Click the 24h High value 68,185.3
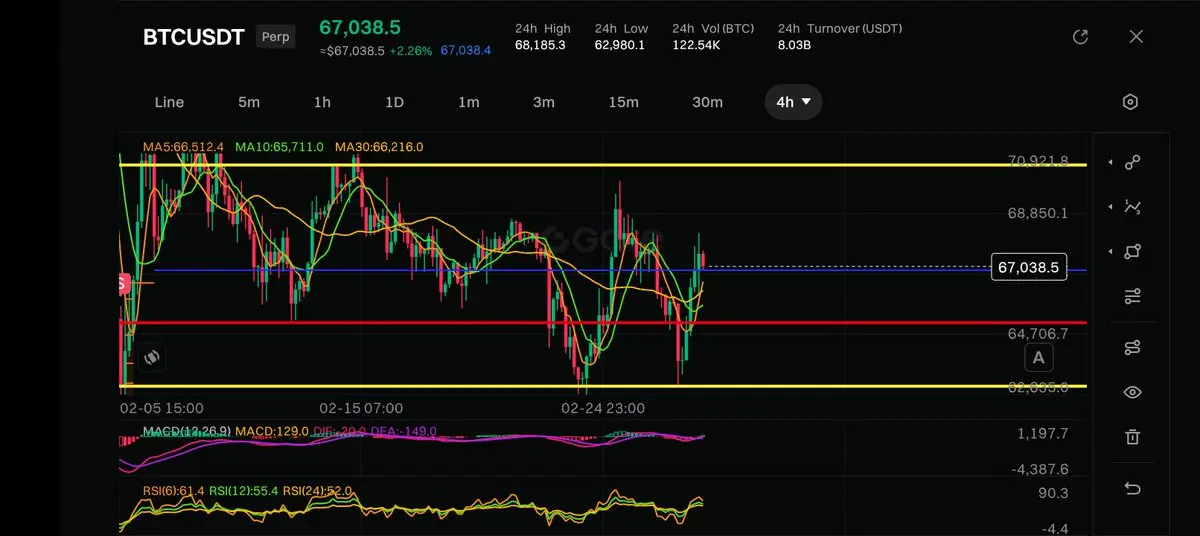Viewport: 1200px width, 536px height. (540, 45)
